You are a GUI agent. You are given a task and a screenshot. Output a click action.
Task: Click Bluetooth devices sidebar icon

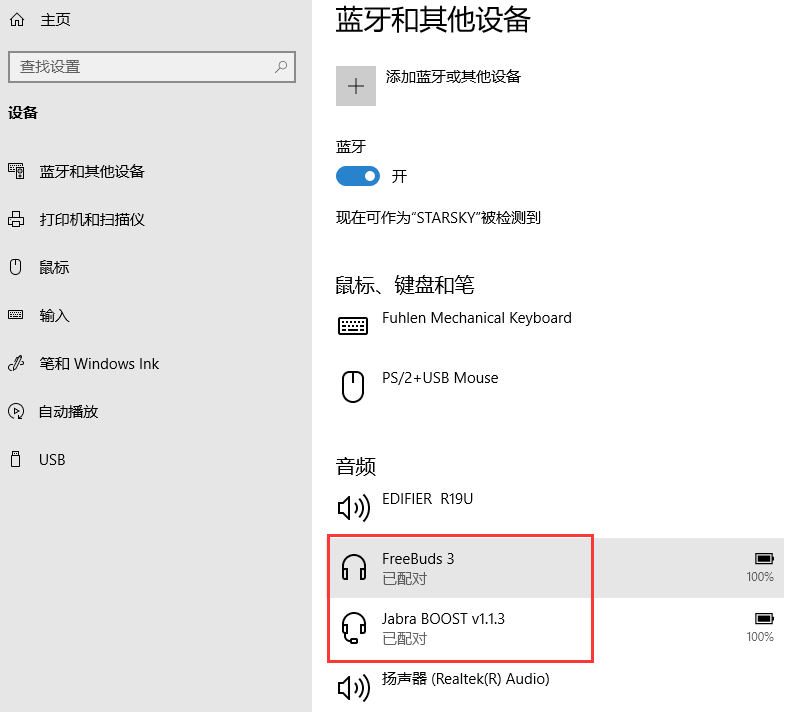16,171
